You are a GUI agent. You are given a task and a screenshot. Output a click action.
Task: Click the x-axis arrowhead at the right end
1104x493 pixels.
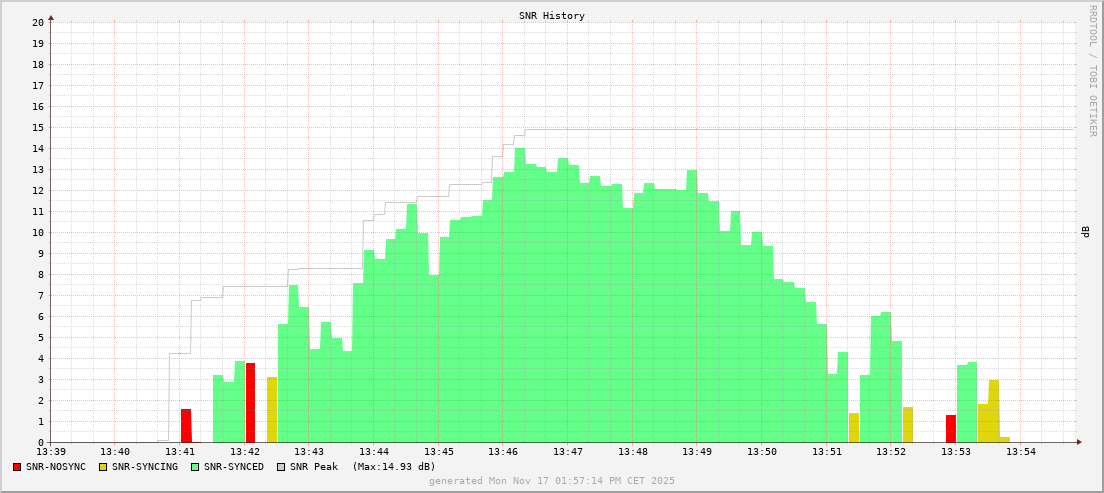tap(1079, 442)
